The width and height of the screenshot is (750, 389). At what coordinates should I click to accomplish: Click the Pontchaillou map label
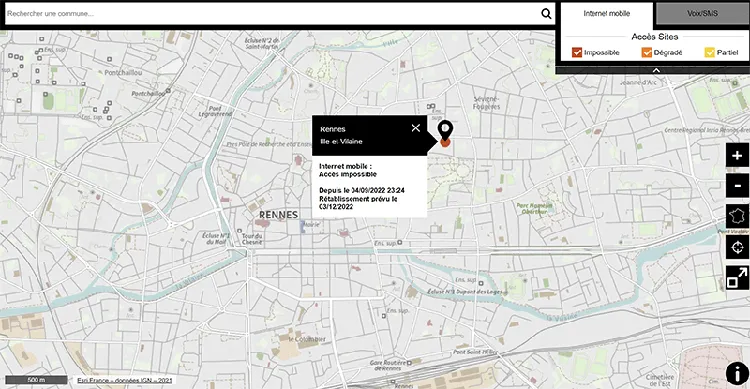[123, 73]
